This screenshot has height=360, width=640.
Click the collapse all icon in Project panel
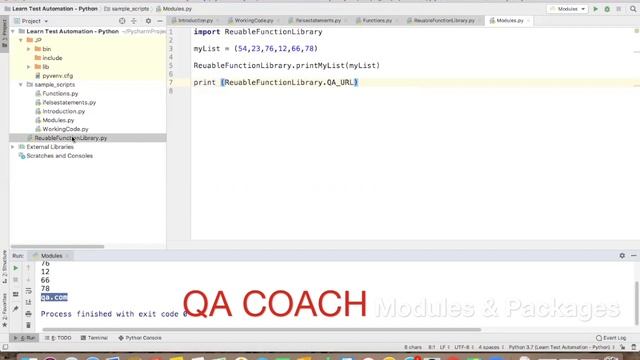pos(133,21)
